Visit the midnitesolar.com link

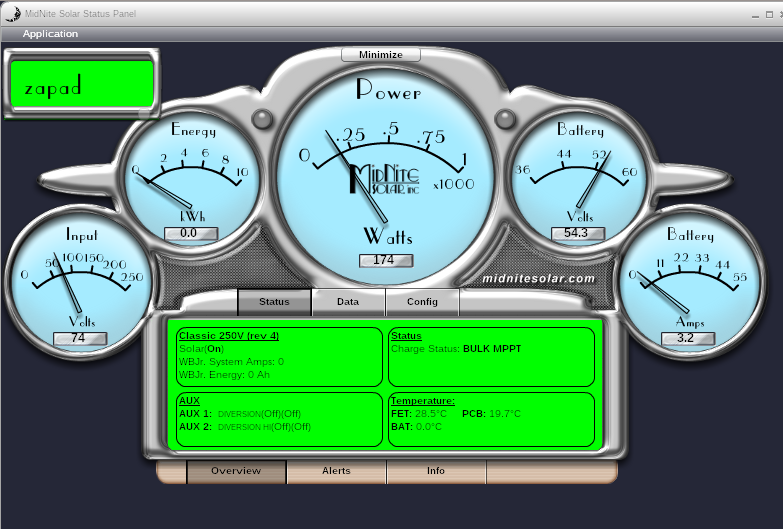click(x=538, y=279)
